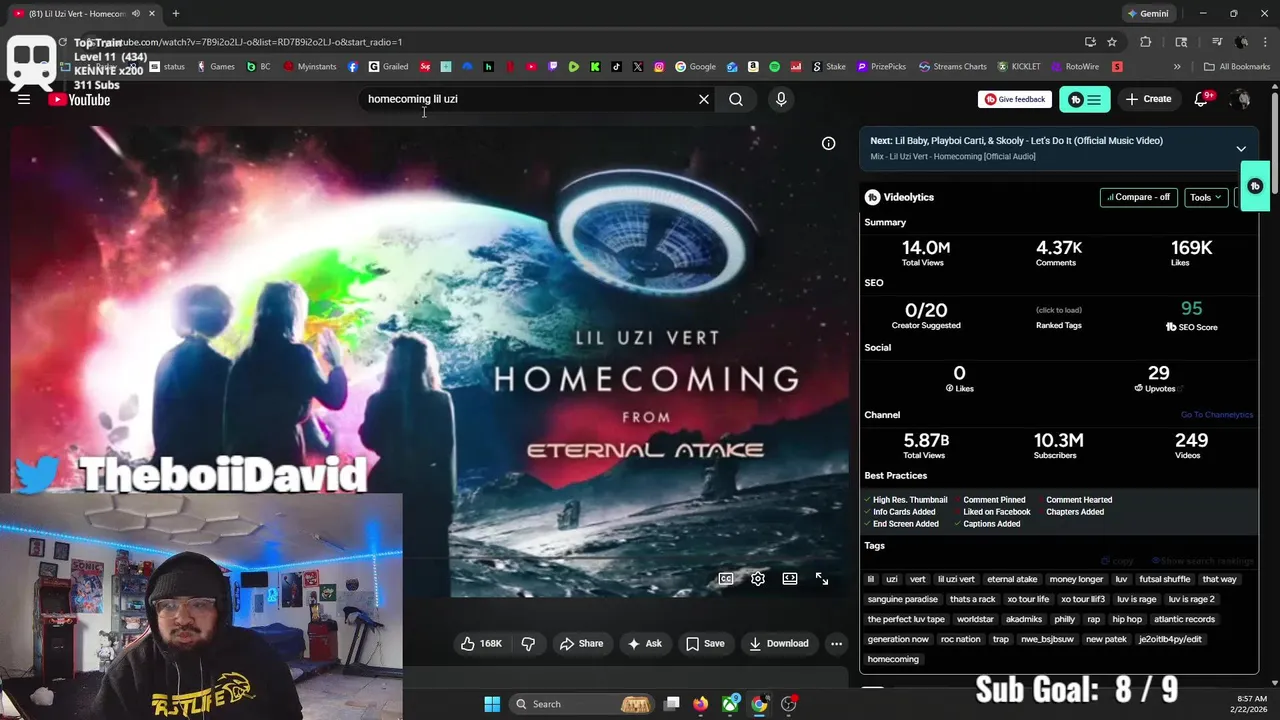Open the Windows Start menu
The width and height of the screenshot is (1280, 720).
coord(492,704)
